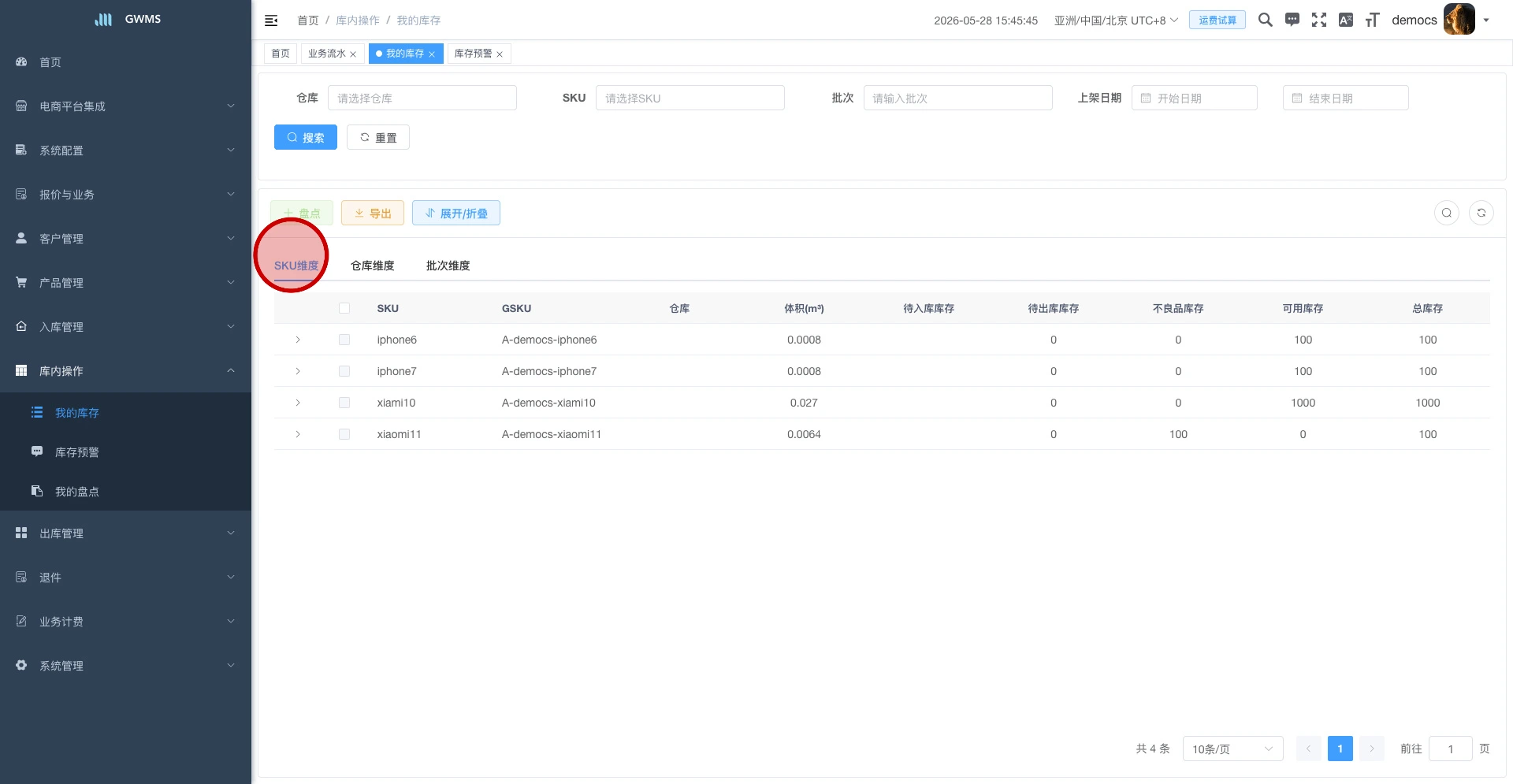The image size is (1513, 784).
Task: Click the 运费试算 button
Action: 1217,20
